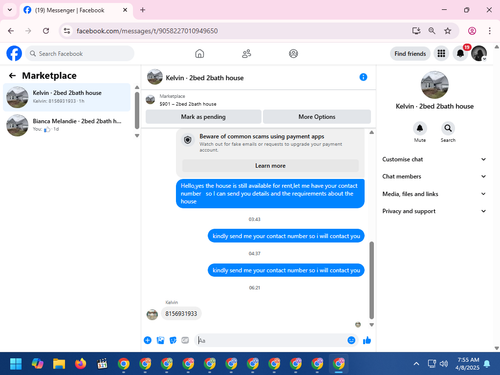500x375 pixels.
Task: Click the page scrollbar down arrow
Action: click(x=496, y=348)
